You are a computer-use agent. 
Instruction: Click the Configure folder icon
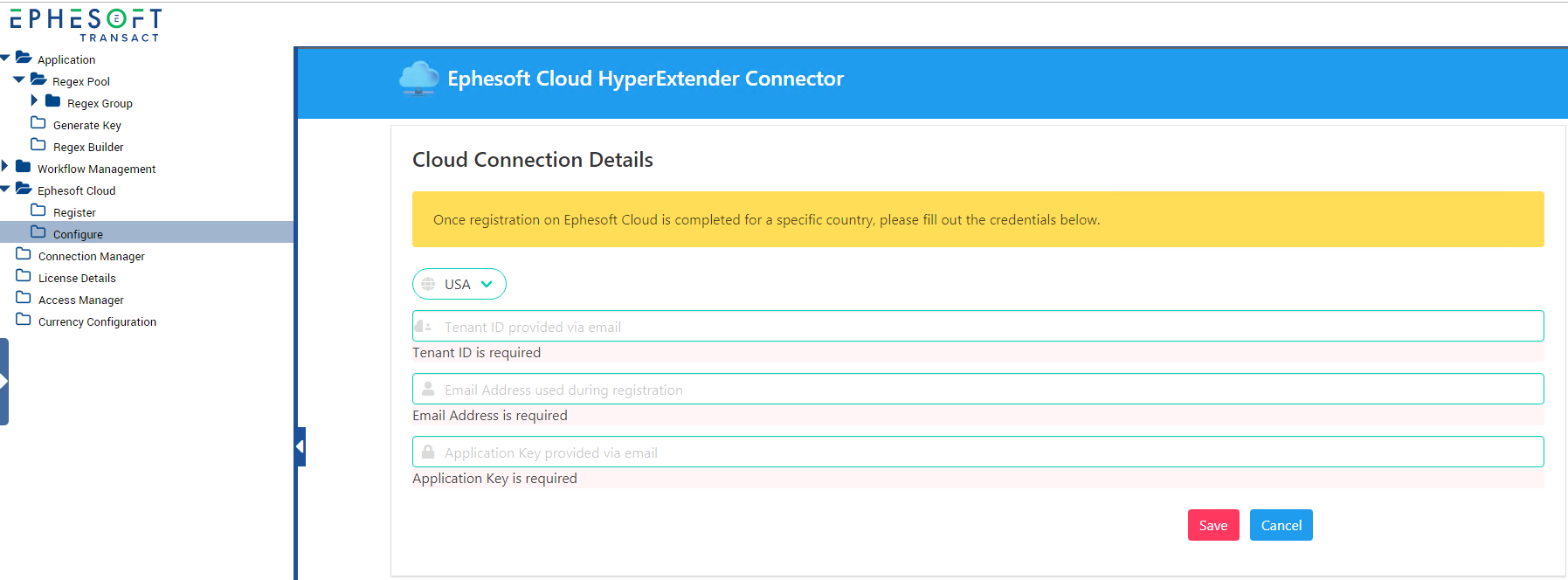tap(38, 232)
